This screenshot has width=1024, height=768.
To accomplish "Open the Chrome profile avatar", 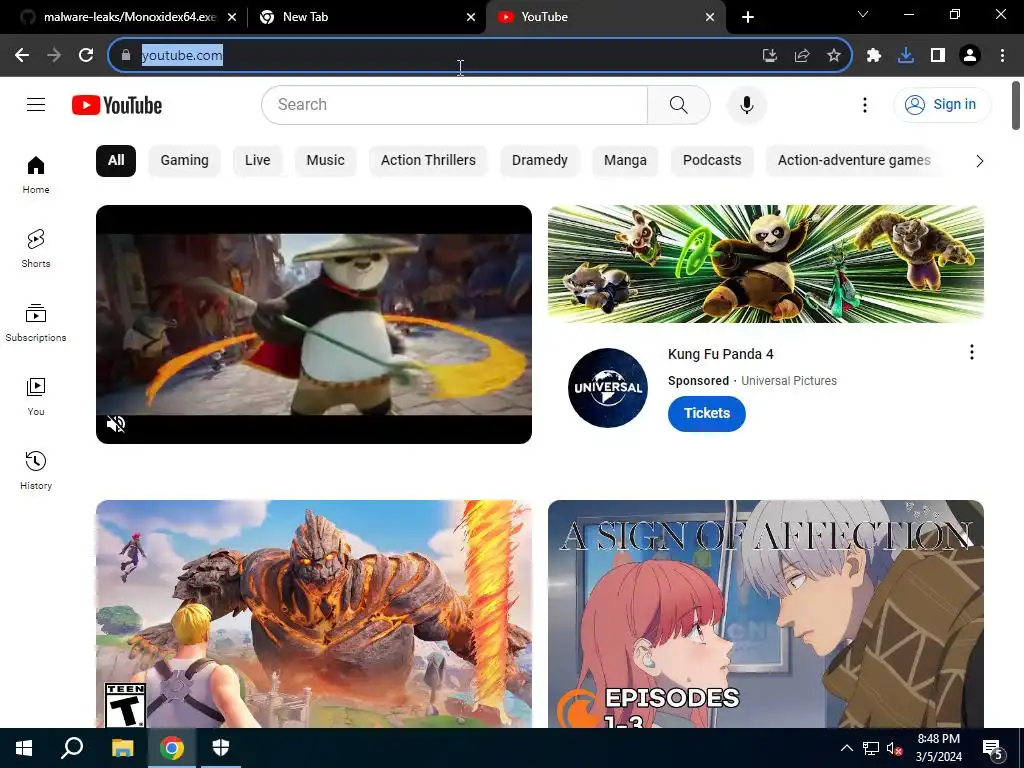I will point(970,56).
